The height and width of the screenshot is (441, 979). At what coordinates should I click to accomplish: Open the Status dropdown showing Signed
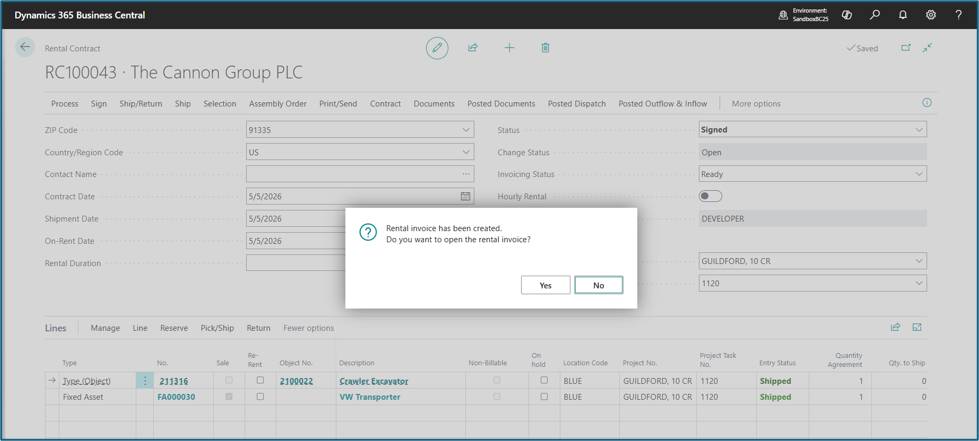[918, 130]
